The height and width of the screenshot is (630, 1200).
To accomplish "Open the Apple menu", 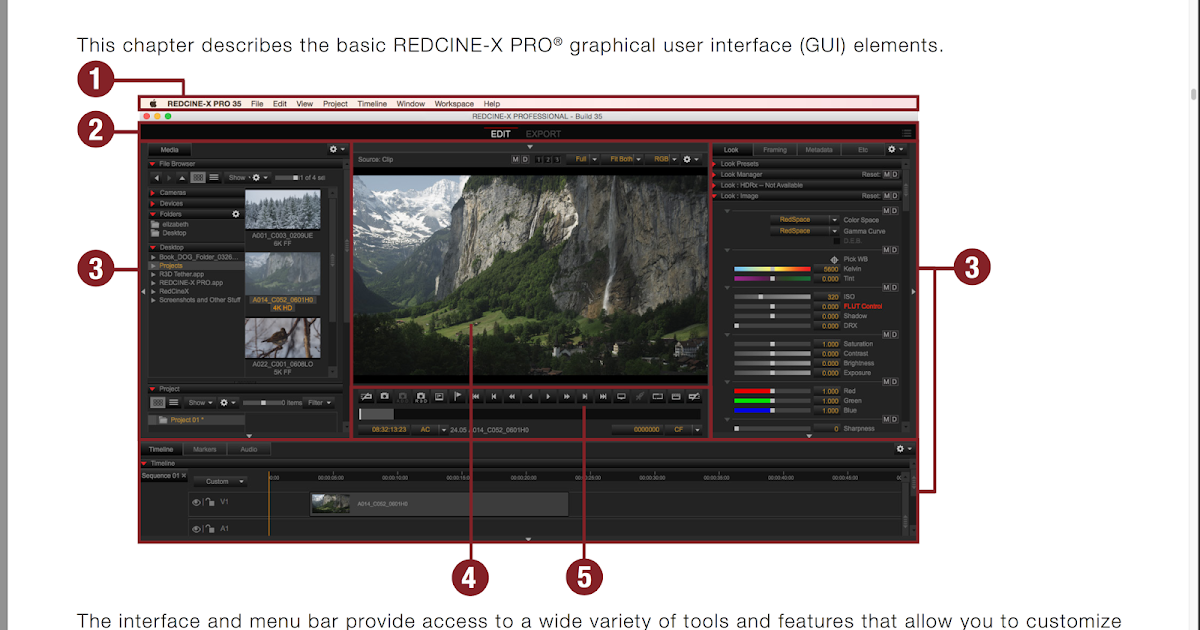I will [x=154, y=103].
